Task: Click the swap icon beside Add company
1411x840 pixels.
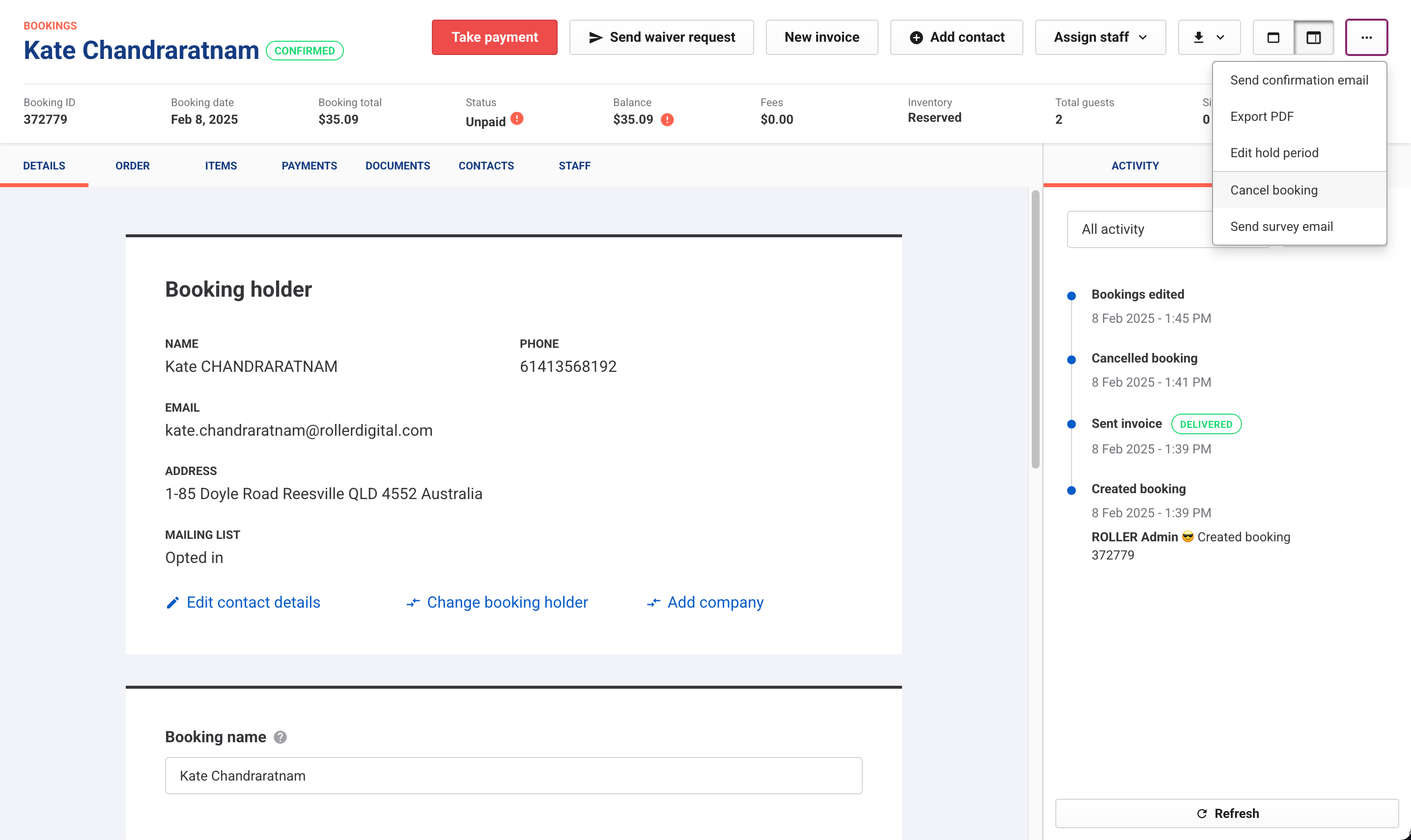Action: click(654, 603)
